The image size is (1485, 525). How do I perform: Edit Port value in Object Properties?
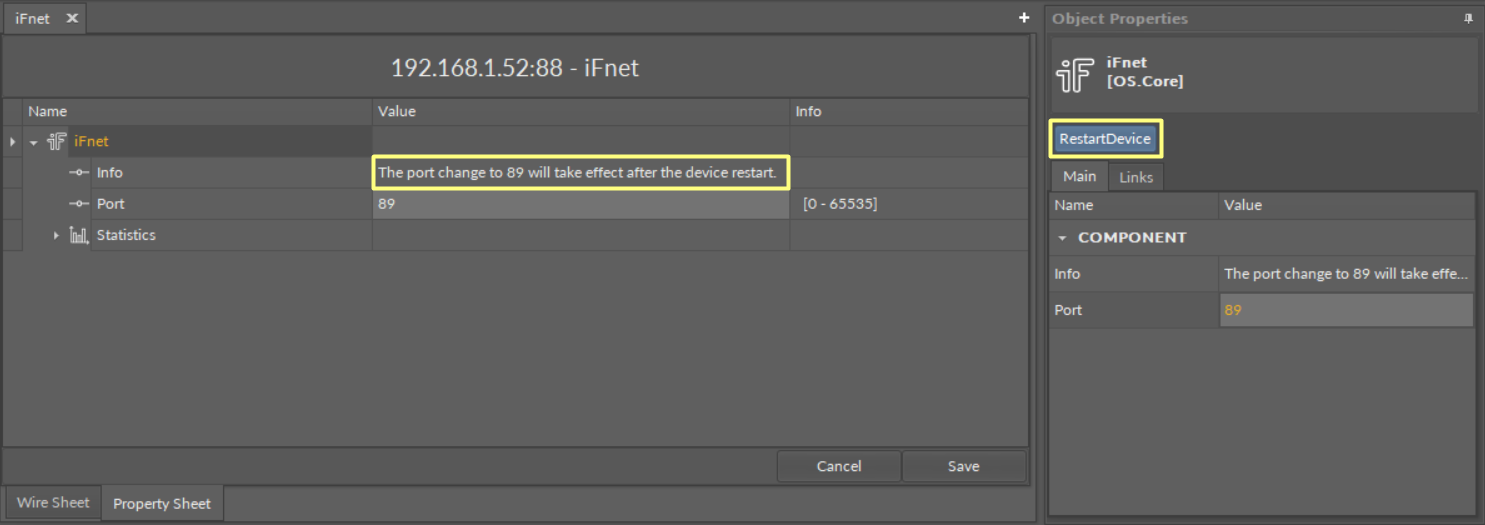tap(1345, 310)
